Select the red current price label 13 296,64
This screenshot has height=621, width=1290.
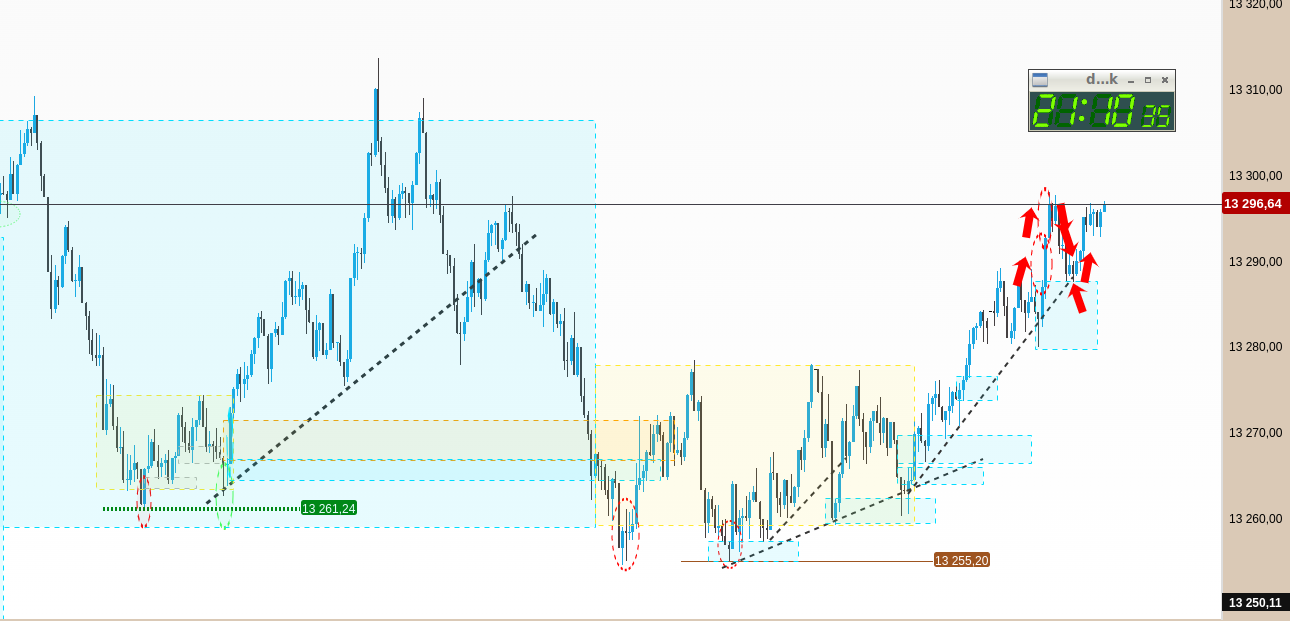(x=1256, y=204)
